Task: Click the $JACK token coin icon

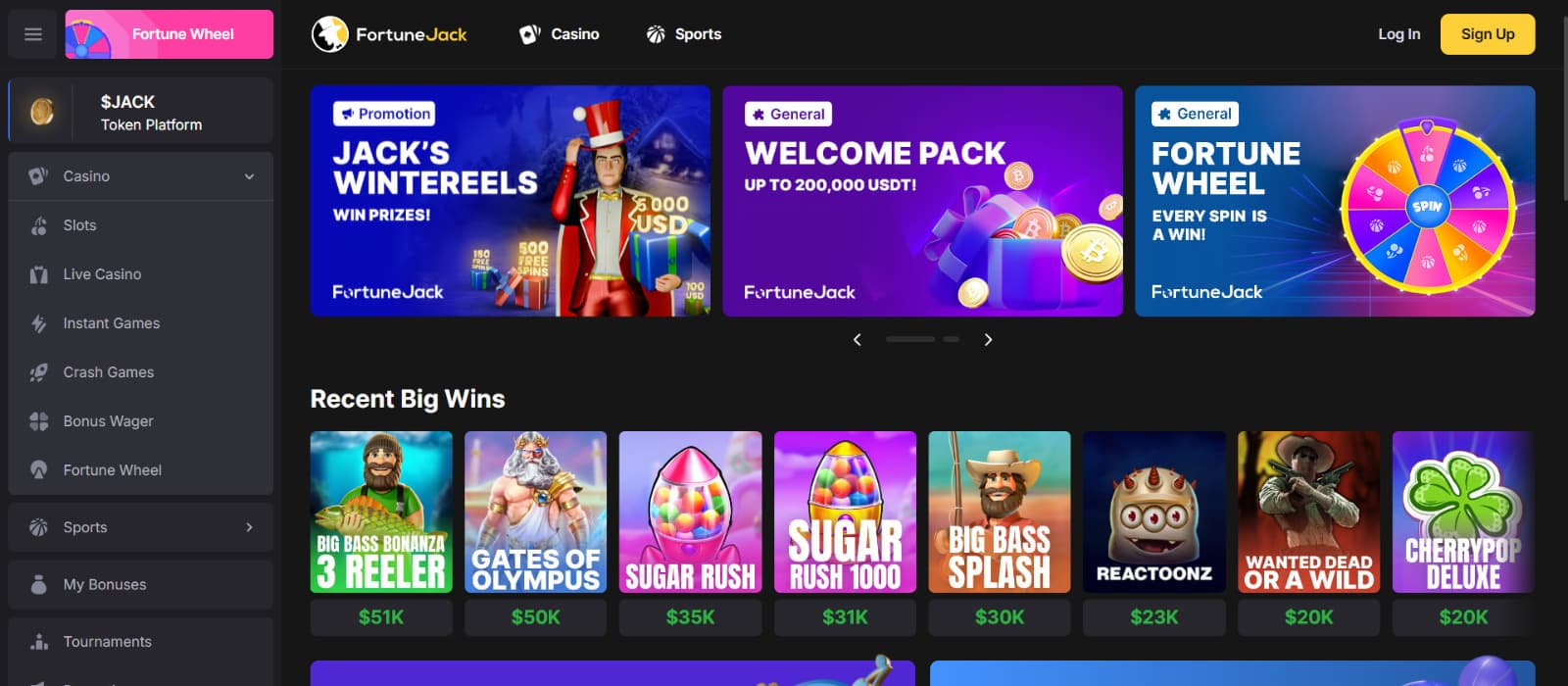Action: point(42,112)
